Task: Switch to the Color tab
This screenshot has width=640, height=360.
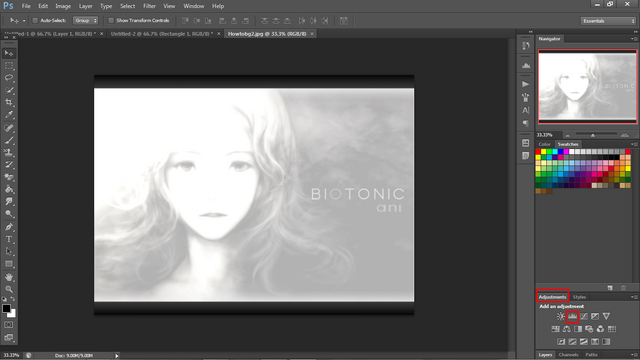Action: (x=544, y=144)
